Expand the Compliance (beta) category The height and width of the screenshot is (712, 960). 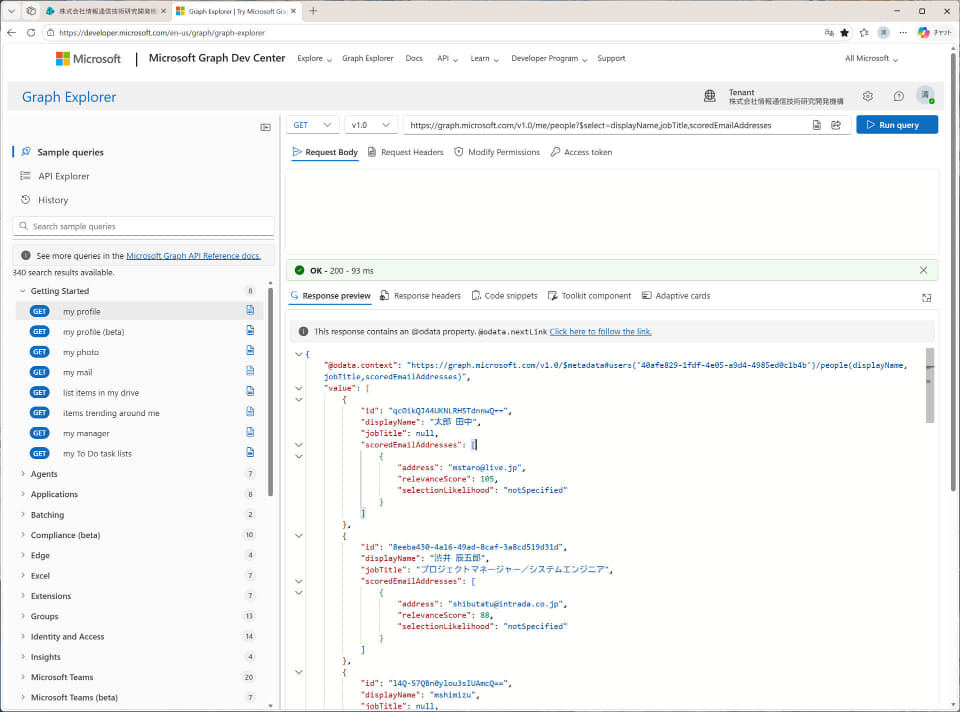pyautogui.click(x=23, y=535)
